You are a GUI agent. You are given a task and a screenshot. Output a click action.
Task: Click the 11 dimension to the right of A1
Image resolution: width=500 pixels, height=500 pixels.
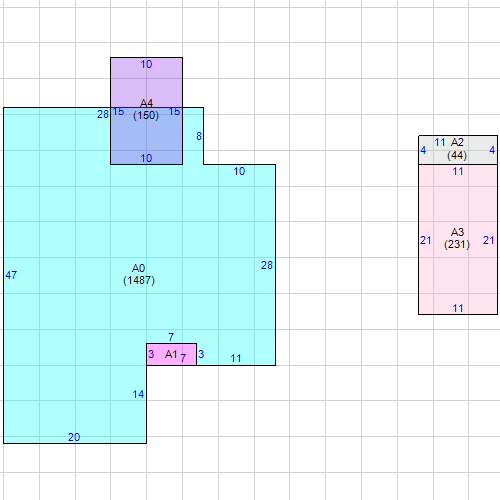[x=236, y=358]
